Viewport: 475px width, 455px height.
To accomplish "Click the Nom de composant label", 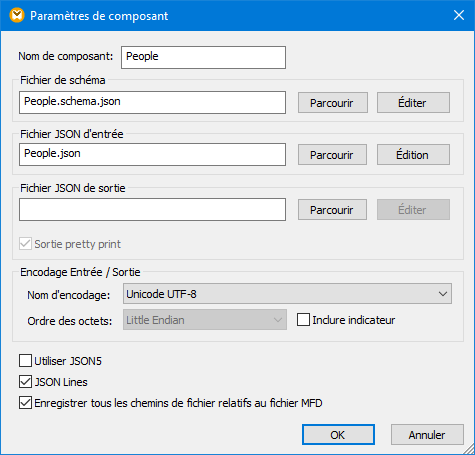I will [x=66, y=56].
